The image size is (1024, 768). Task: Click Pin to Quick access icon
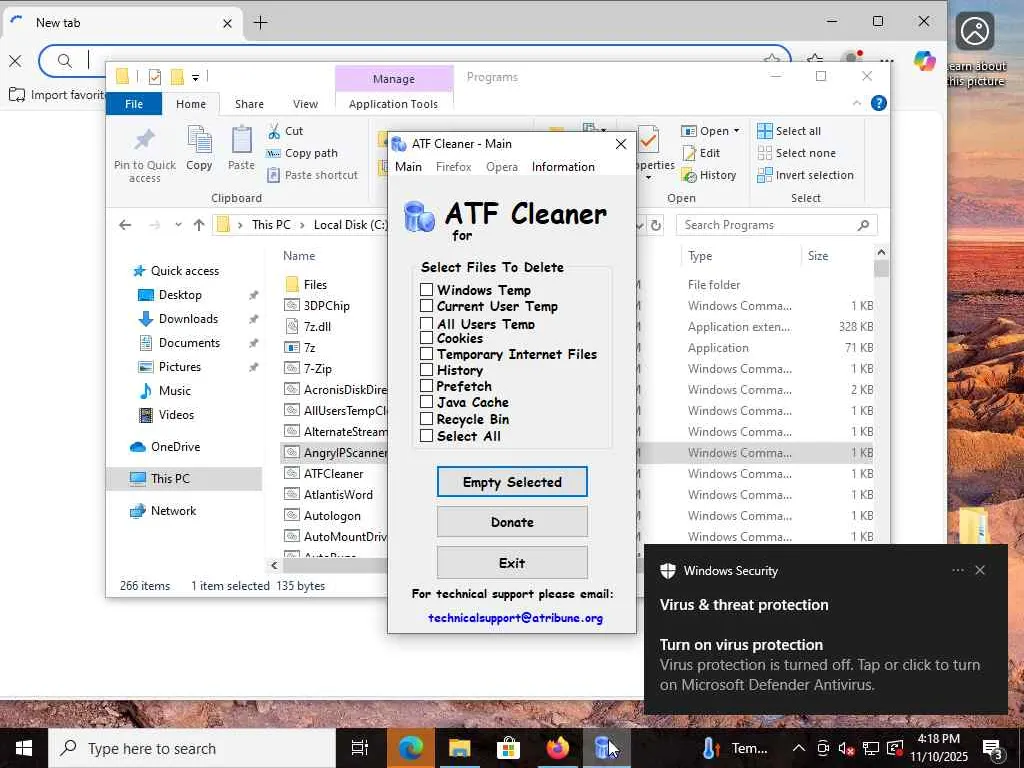[x=144, y=139]
